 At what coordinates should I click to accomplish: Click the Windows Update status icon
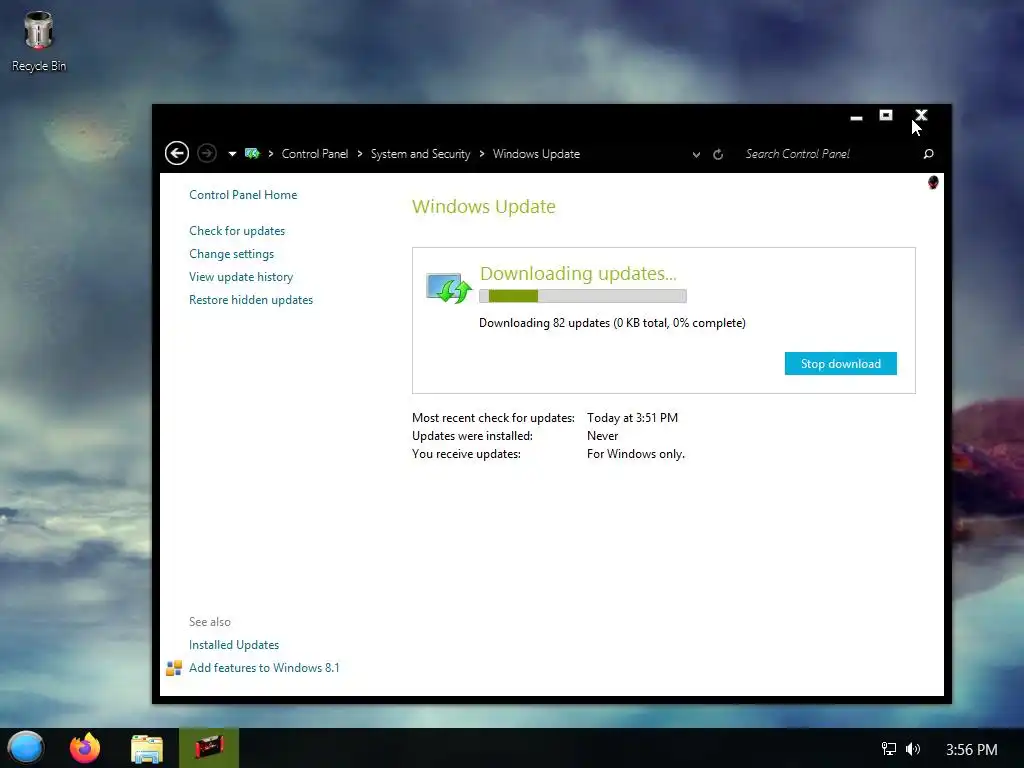point(448,288)
